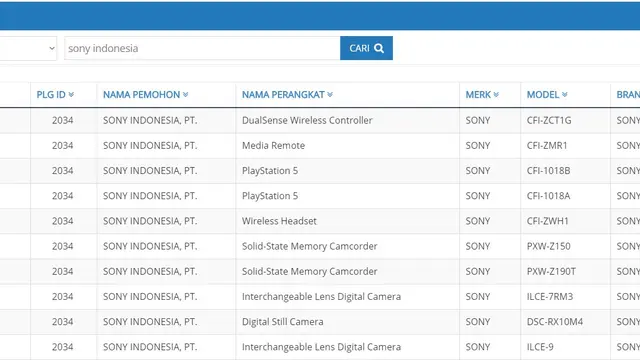Click 'SONY INDONESIA, PT.' in DualSense row
The image size is (640, 360).
coord(150,120)
